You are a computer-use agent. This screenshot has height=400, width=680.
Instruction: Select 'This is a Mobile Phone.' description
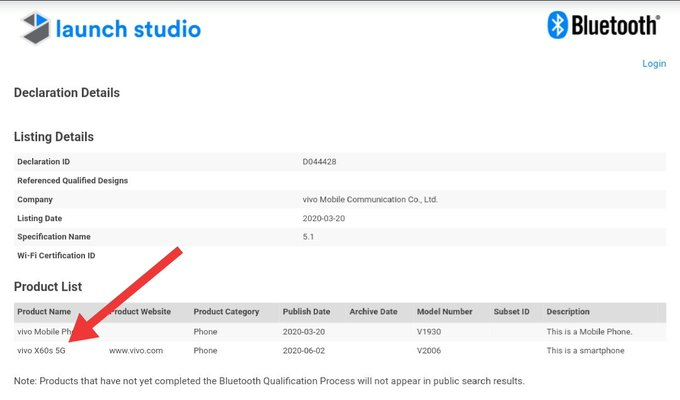coord(589,331)
